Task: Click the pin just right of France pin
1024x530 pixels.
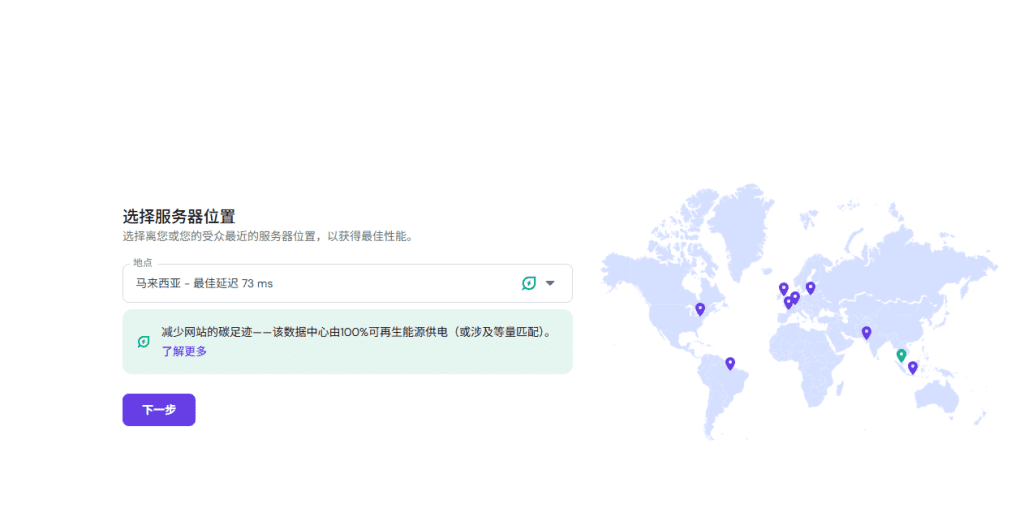Action: pos(795,297)
